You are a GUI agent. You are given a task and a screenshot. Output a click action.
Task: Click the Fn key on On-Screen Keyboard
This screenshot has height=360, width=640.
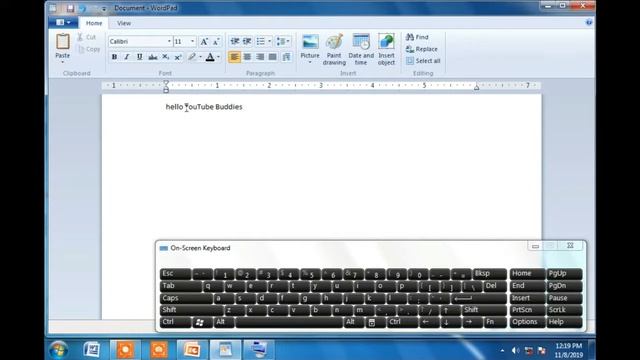(495, 322)
